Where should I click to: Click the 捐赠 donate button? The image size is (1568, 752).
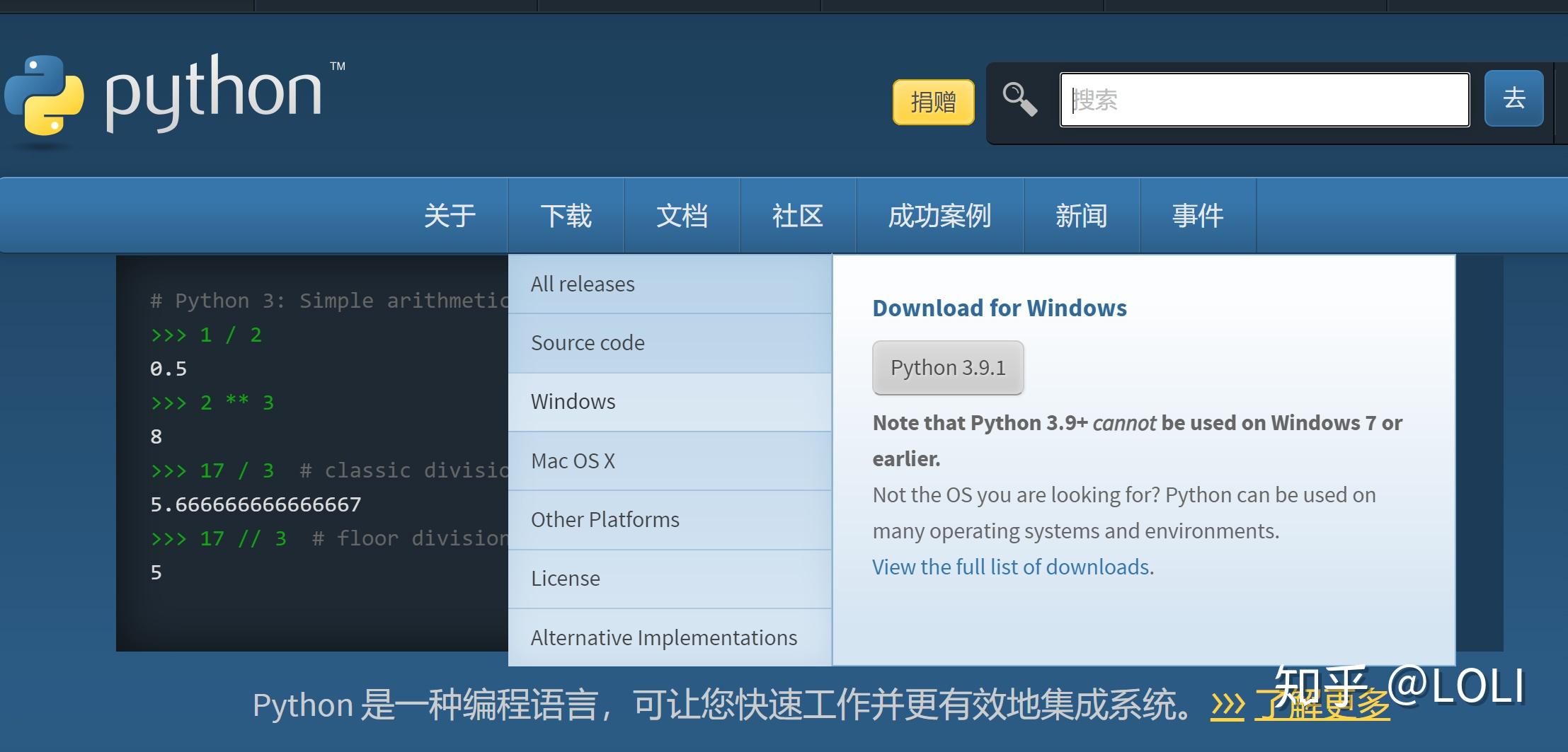click(933, 102)
